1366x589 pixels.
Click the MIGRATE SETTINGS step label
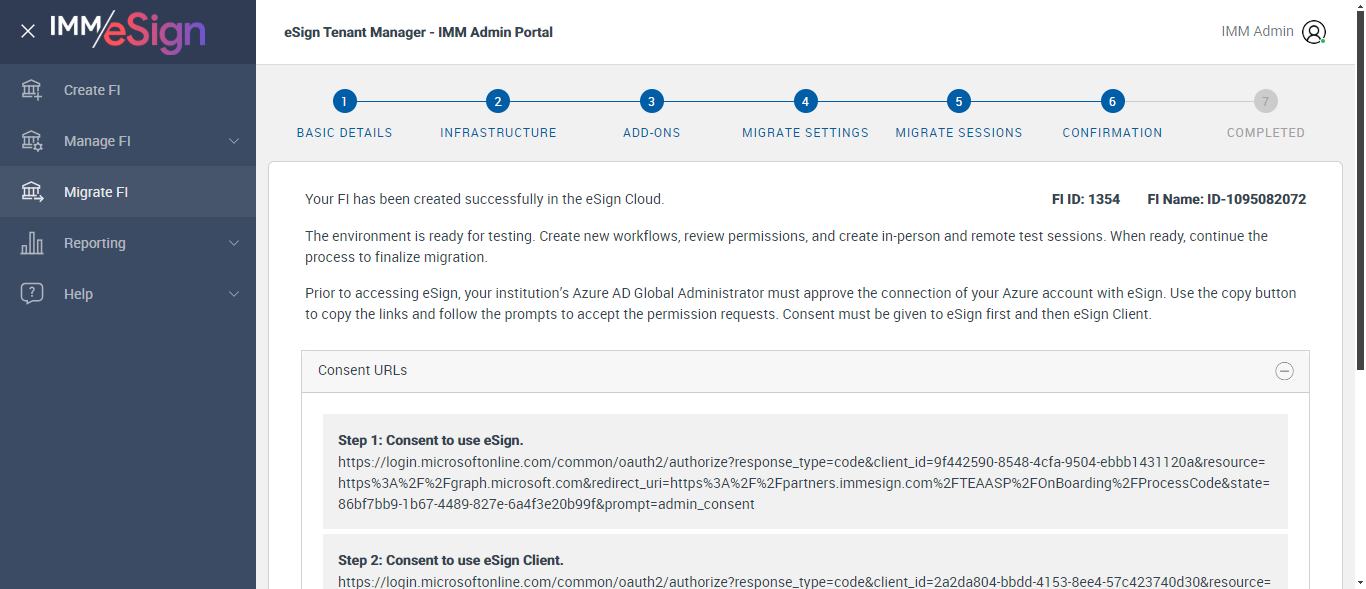point(805,133)
